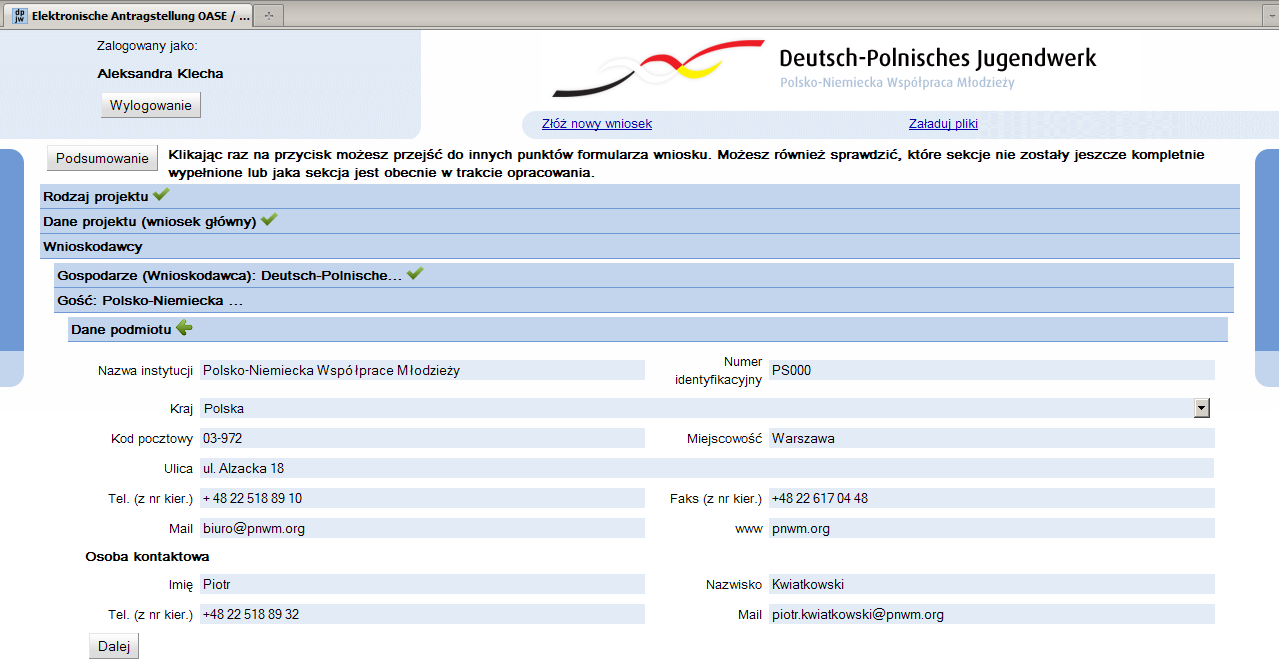1279x671 pixels.
Task: Click the user name Aleksandra Klecha
Action: coord(160,73)
